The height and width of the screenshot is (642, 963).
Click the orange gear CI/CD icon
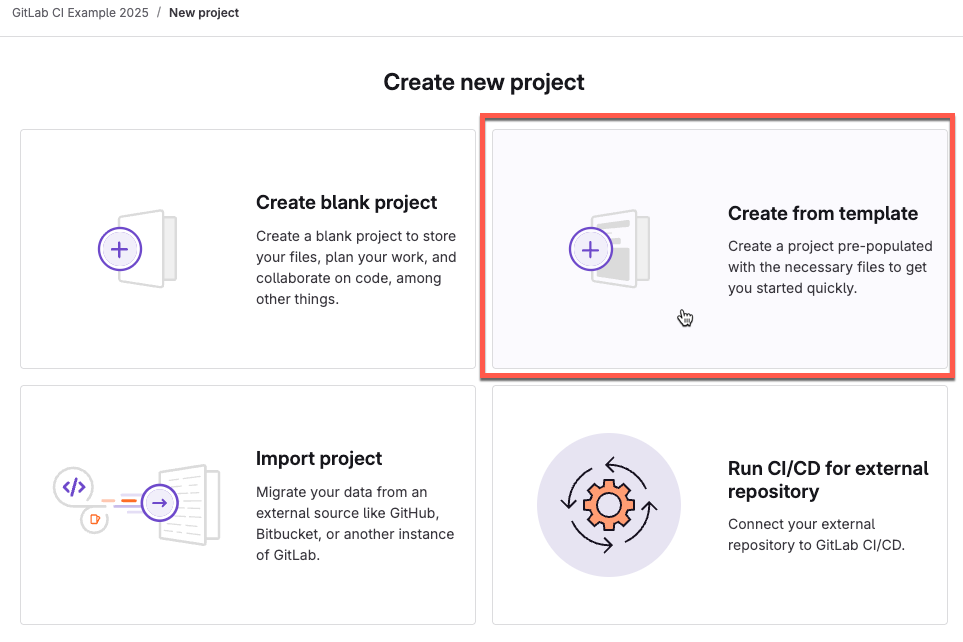[x=609, y=504]
